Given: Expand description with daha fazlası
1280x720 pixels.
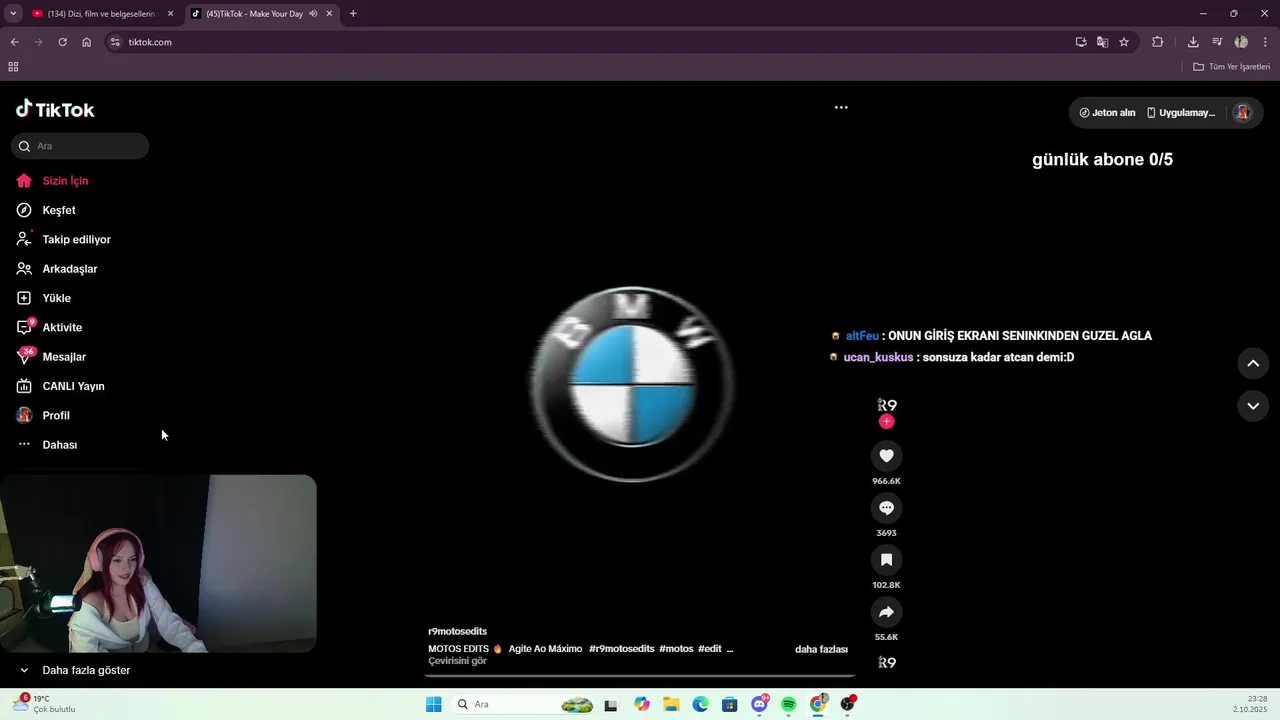Looking at the screenshot, I should tap(821, 649).
